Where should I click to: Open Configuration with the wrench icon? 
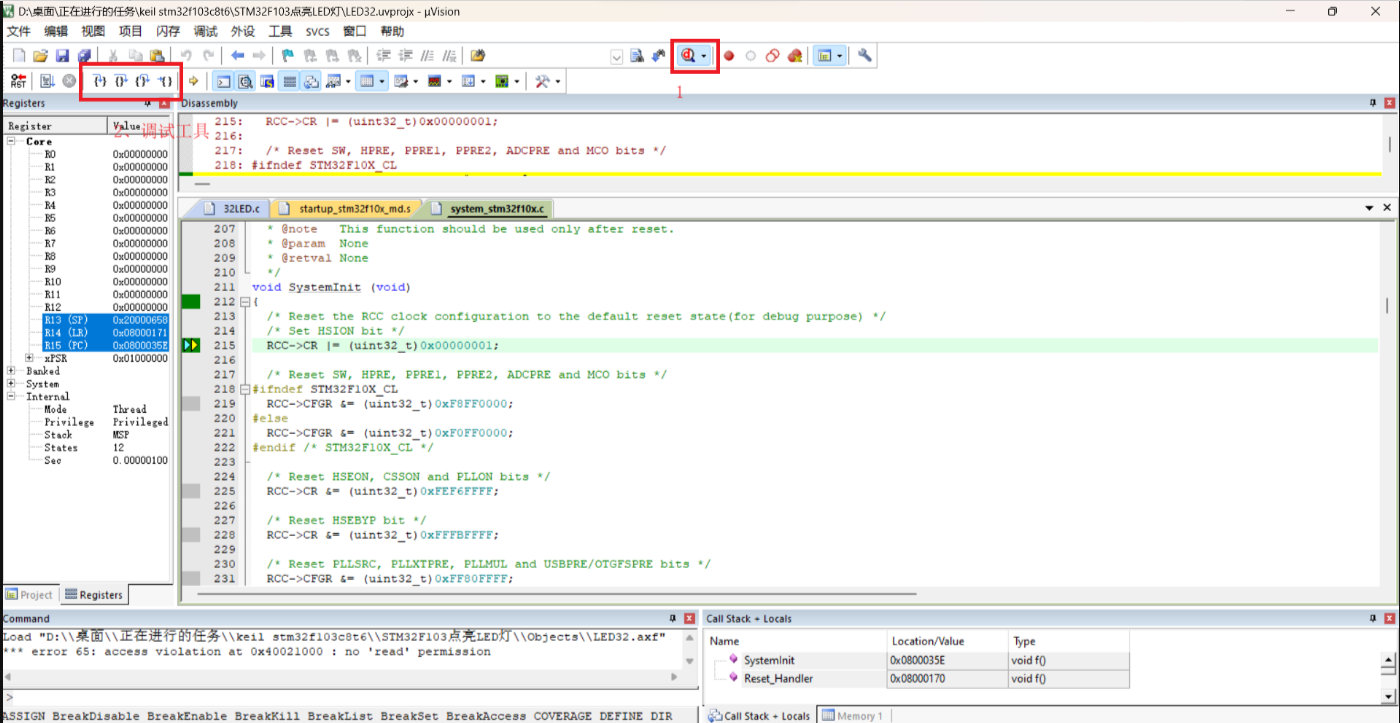point(865,56)
